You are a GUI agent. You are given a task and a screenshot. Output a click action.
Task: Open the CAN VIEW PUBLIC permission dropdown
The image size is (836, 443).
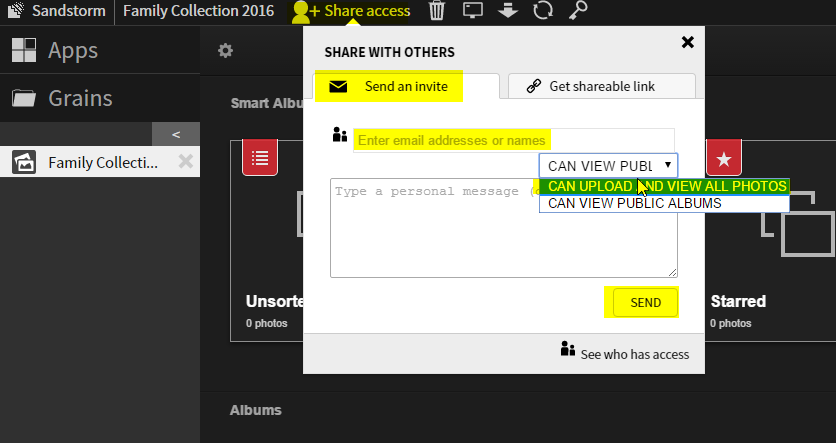[x=608, y=165]
